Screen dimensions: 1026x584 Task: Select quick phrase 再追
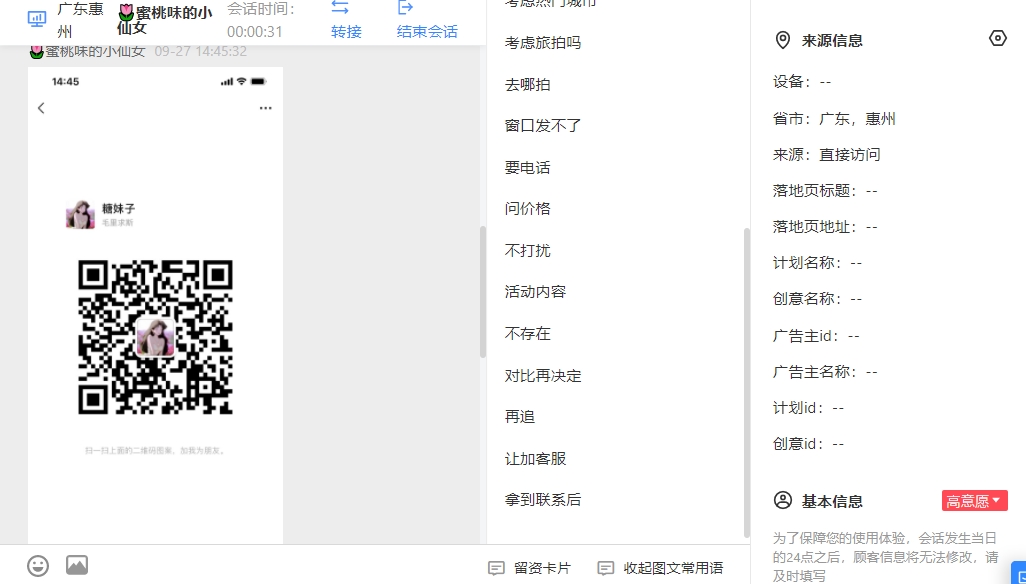(x=520, y=417)
